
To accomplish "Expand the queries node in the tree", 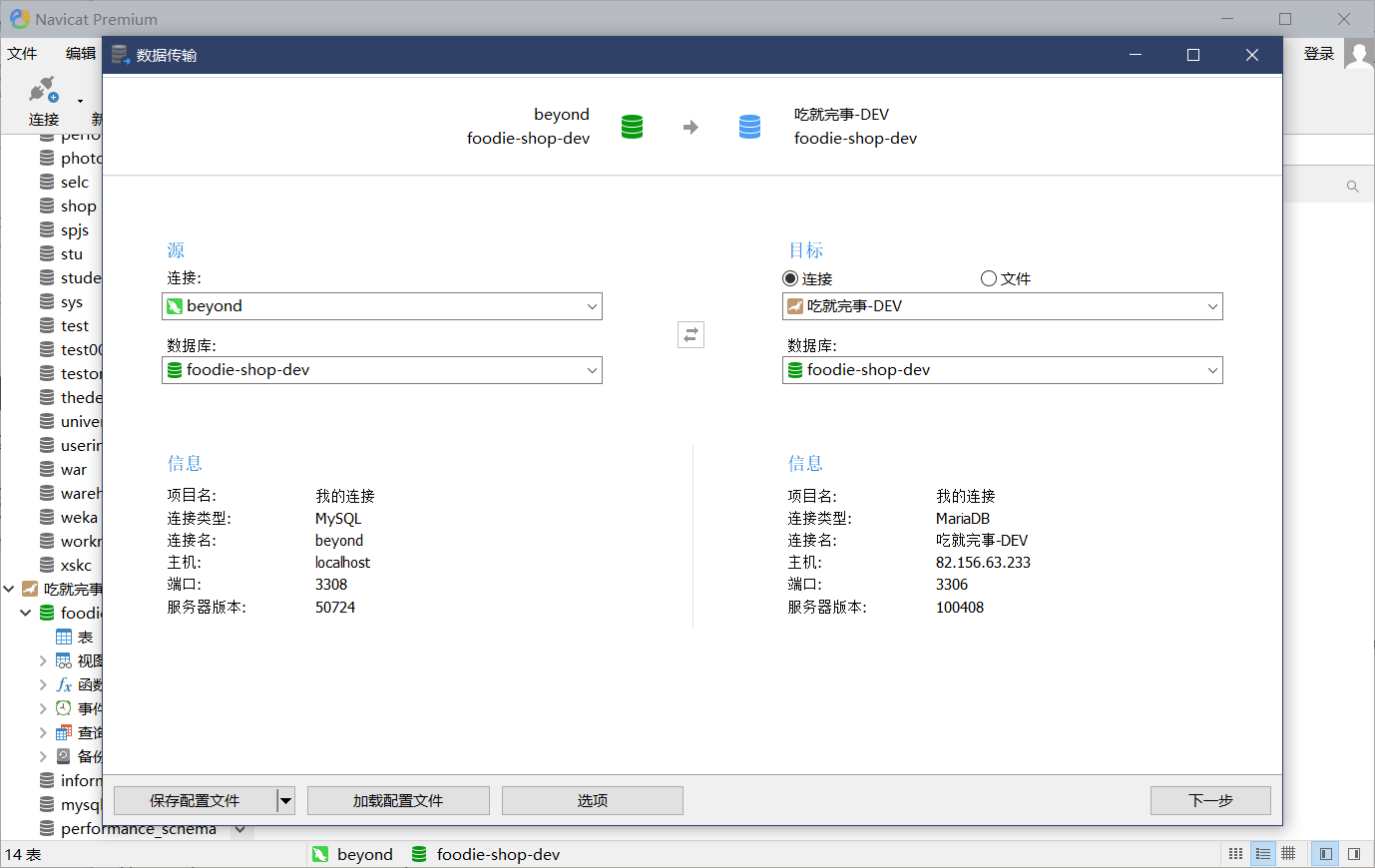I will [x=43, y=732].
